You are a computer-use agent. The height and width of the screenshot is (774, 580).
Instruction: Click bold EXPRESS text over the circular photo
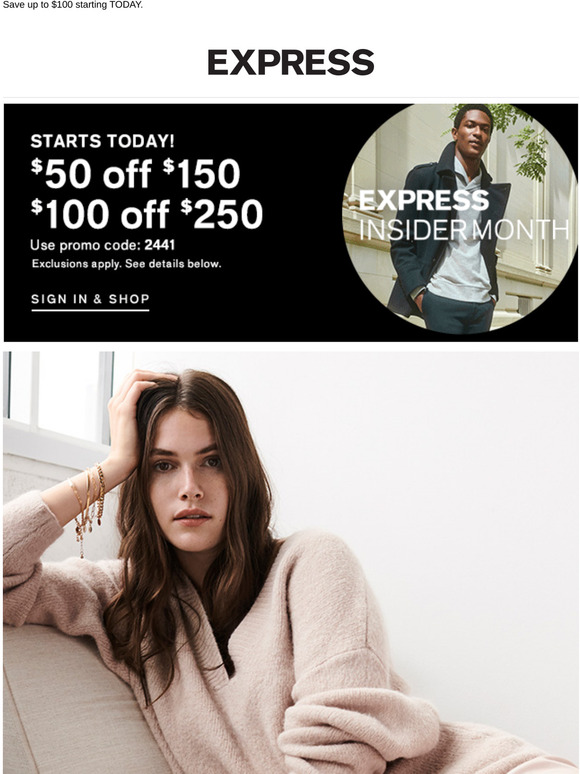point(424,200)
